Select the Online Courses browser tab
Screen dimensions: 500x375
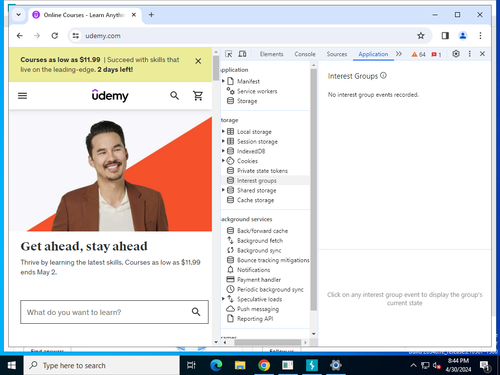tap(85, 15)
